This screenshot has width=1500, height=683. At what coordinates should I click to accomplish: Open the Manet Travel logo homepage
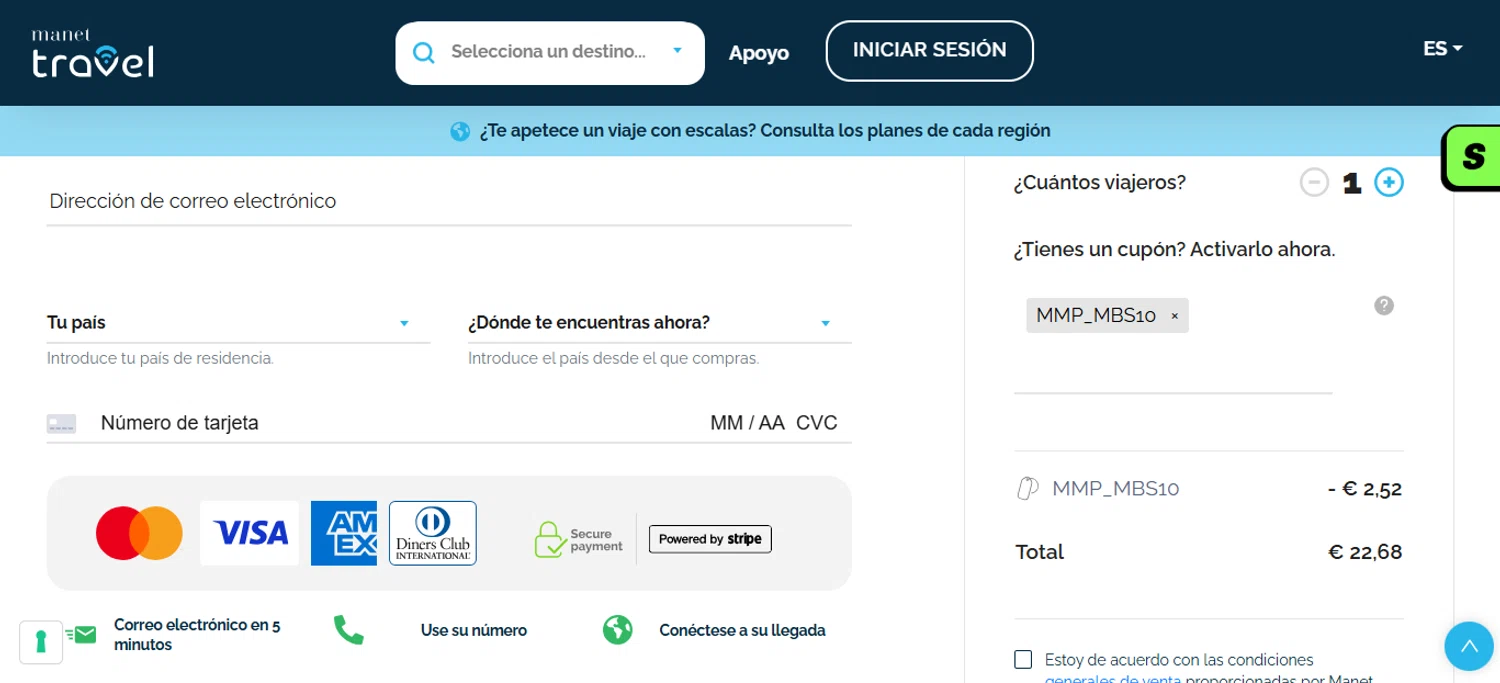(x=92, y=53)
